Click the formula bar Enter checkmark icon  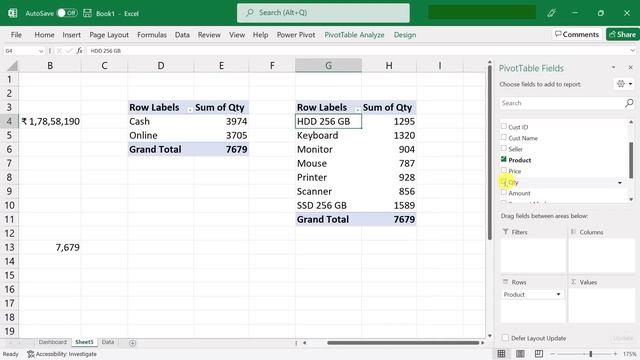pos(69,51)
